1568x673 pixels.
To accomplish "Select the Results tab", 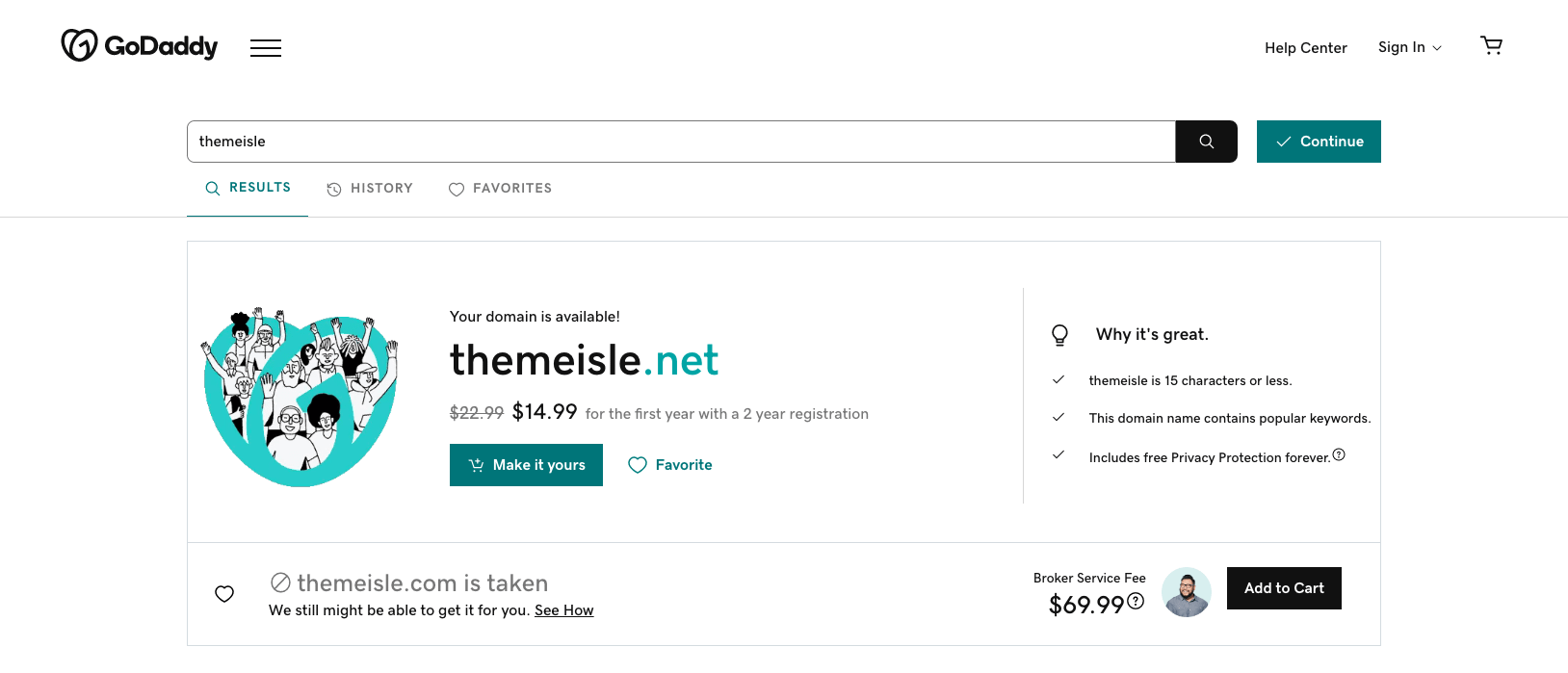I will pyautogui.click(x=248, y=188).
